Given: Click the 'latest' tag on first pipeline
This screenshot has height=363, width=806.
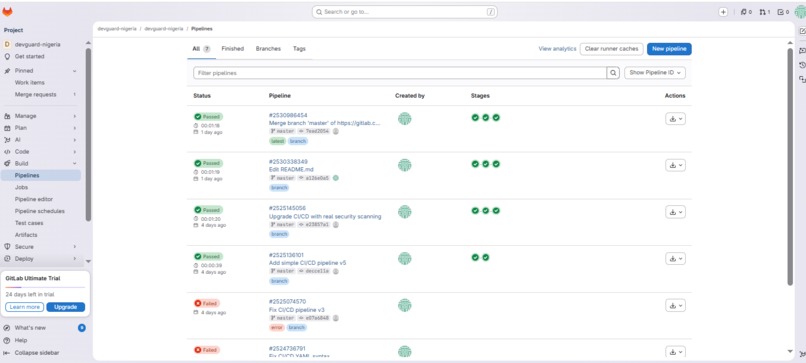Looking at the screenshot, I should (x=278, y=141).
